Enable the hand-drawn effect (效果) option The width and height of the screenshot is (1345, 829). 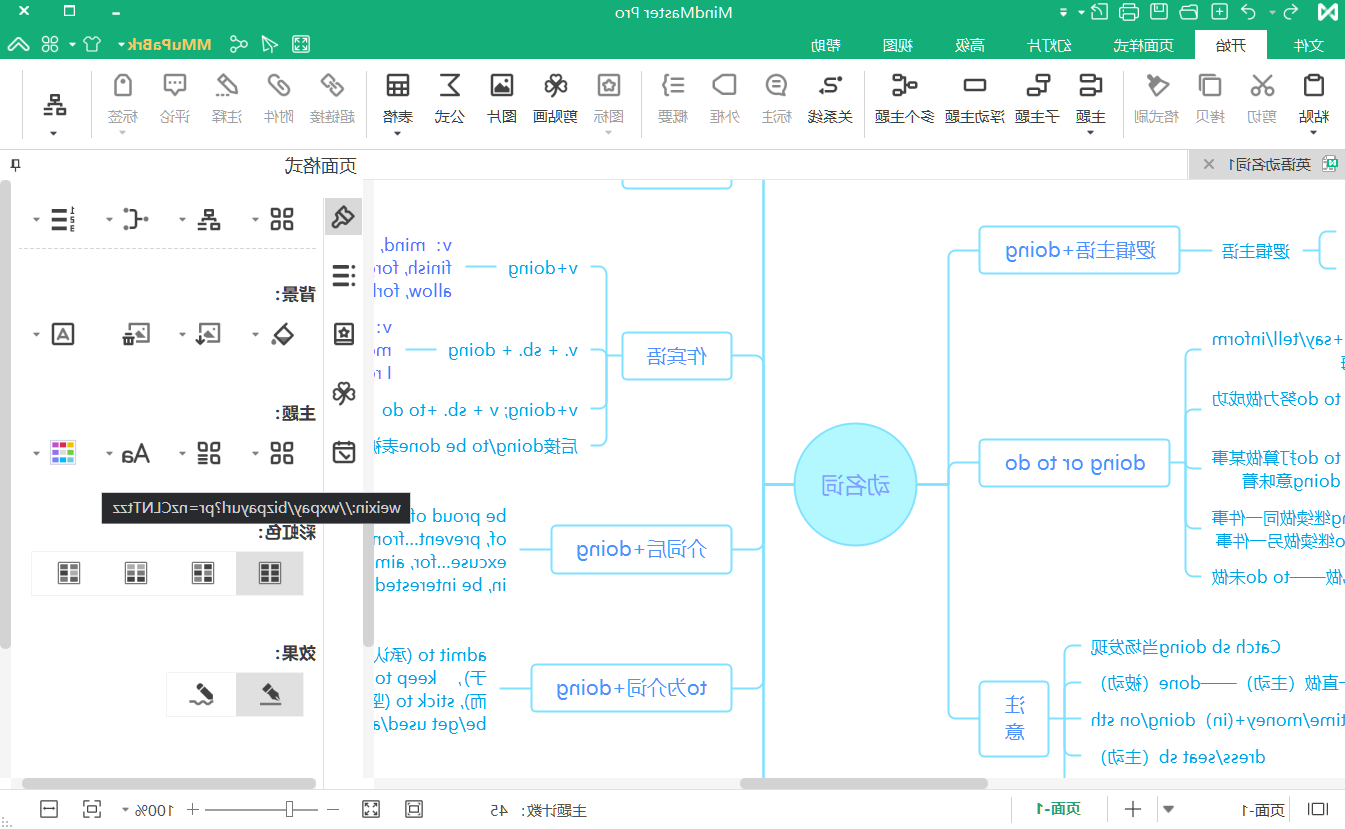click(203, 694)
